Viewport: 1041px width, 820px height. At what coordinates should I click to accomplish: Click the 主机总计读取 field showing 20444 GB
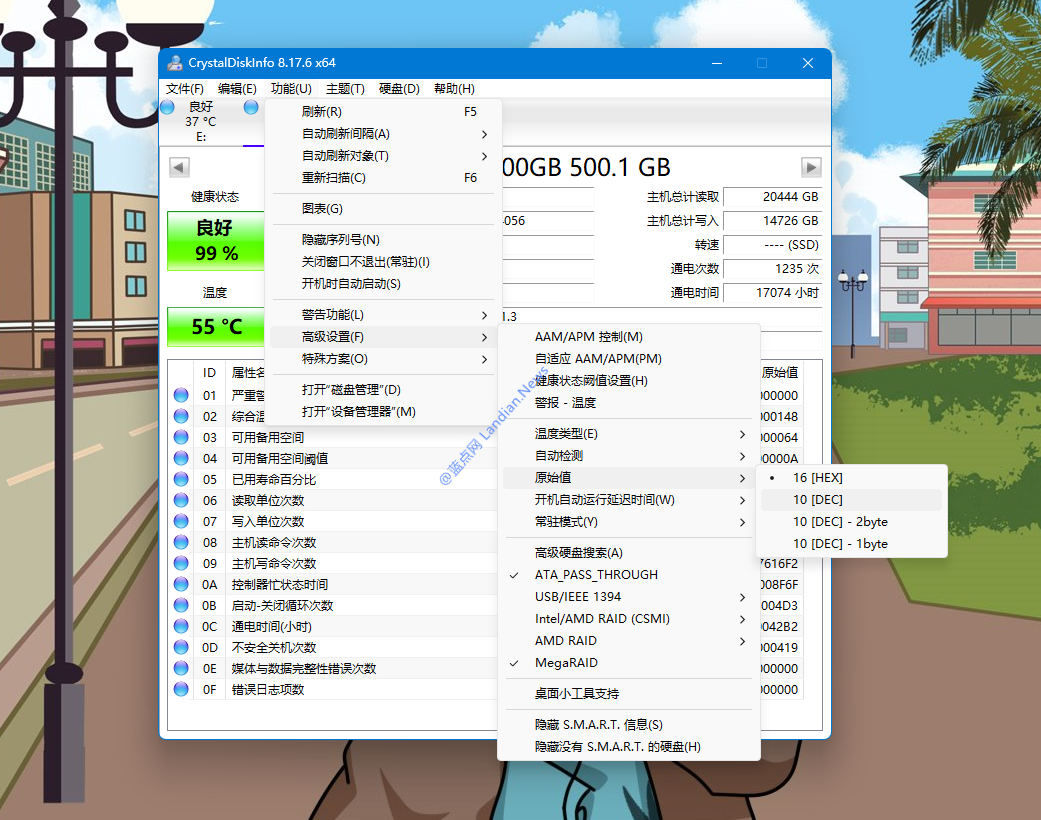[772, 197]
